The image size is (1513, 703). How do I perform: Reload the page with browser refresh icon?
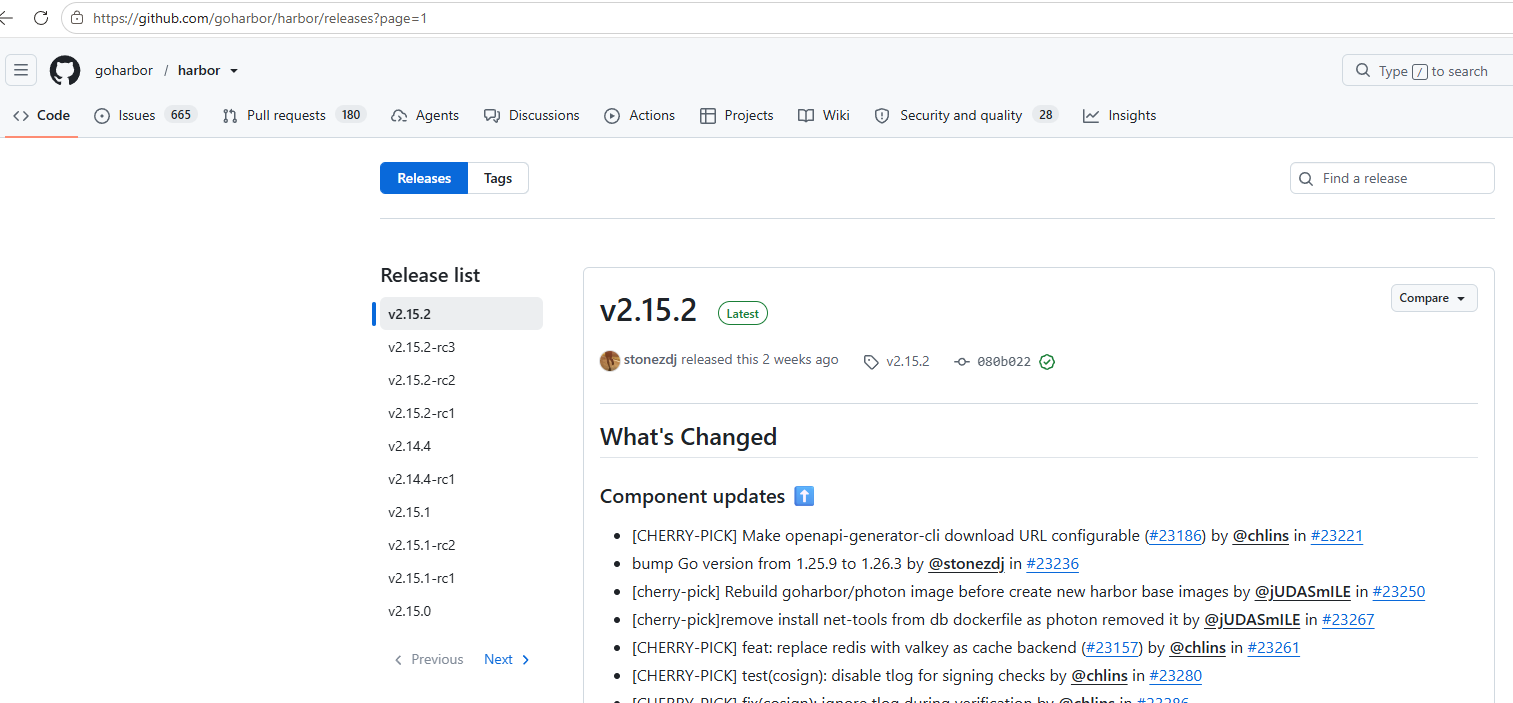click(x=41, y=18)
